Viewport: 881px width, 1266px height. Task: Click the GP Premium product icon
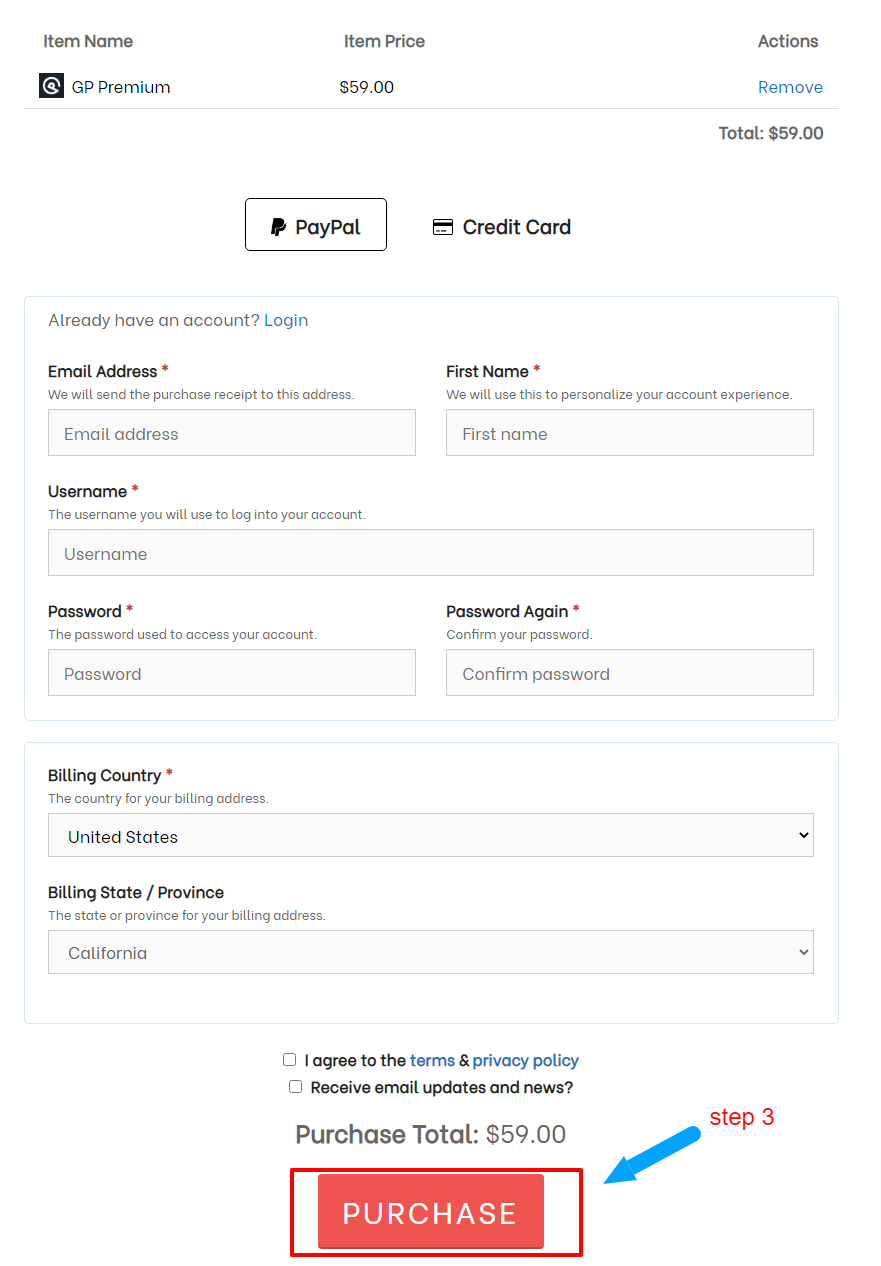click(x=51, y=86)
